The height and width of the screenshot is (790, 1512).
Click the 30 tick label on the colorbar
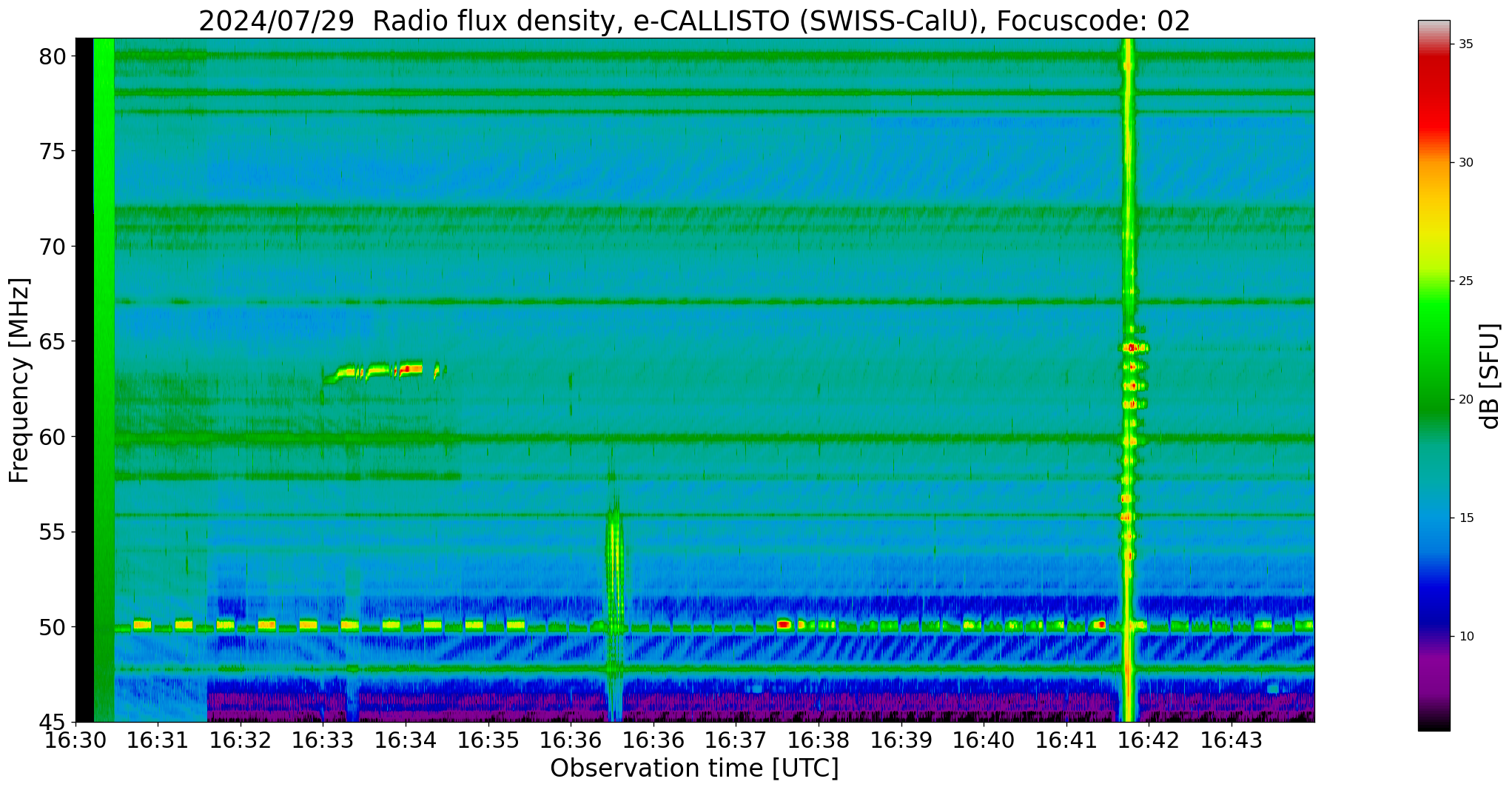click(x=1466, y=163)
